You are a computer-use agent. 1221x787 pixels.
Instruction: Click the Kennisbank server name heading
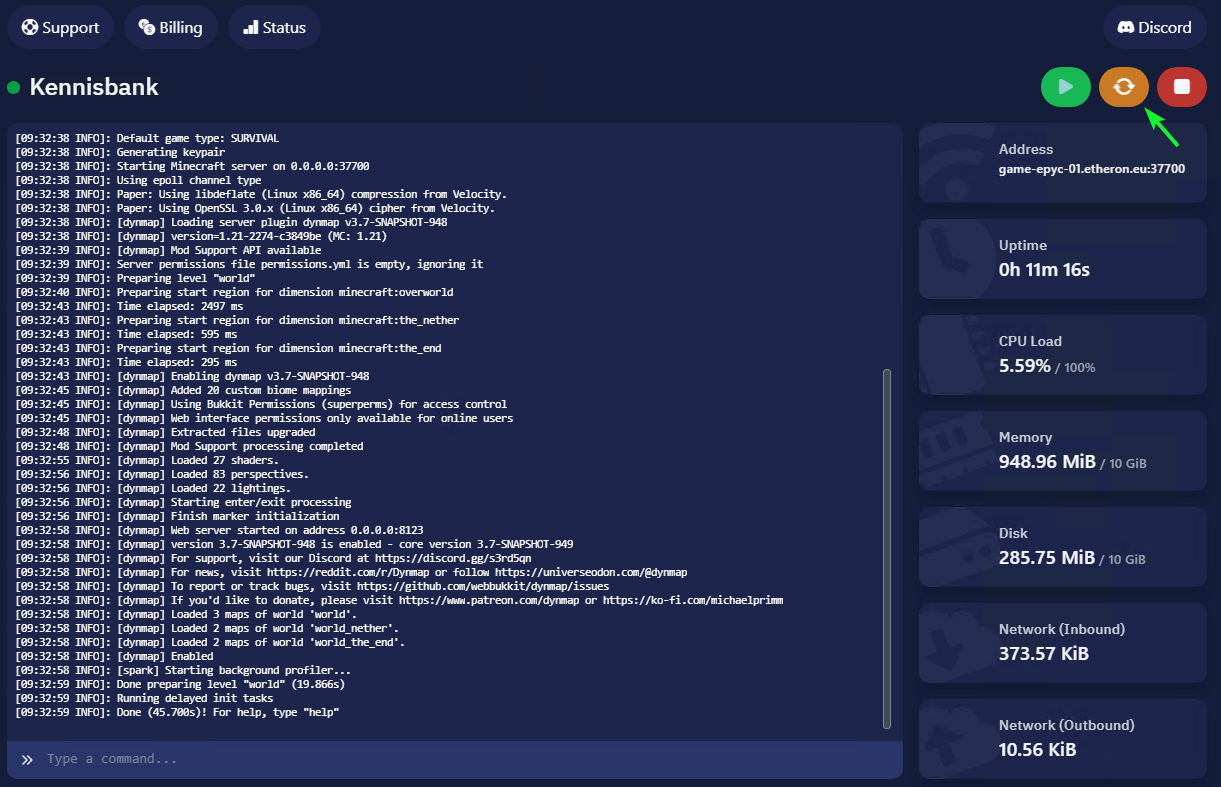94,87
